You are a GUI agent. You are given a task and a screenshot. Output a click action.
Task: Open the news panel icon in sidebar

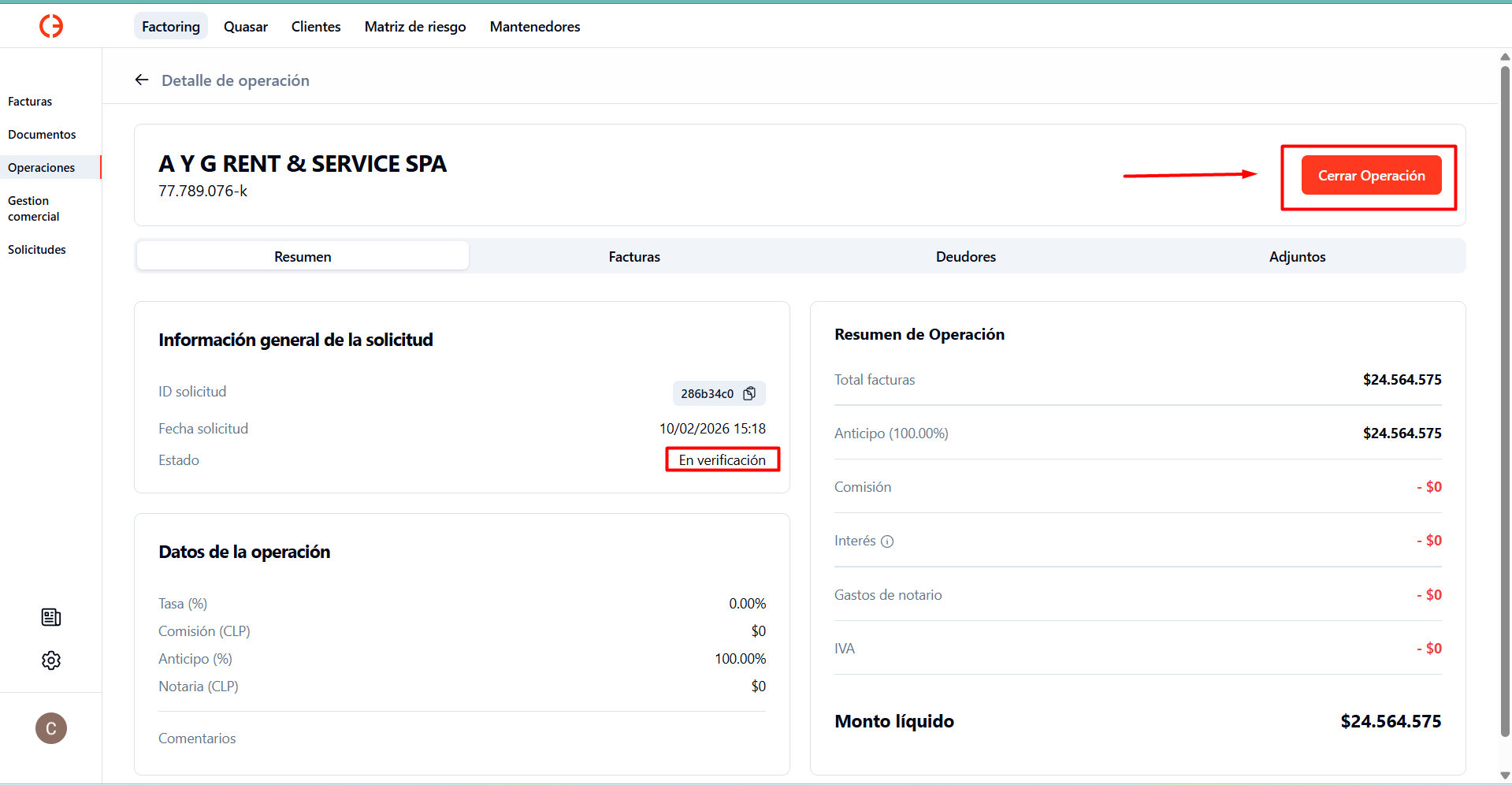coord(51,617)
